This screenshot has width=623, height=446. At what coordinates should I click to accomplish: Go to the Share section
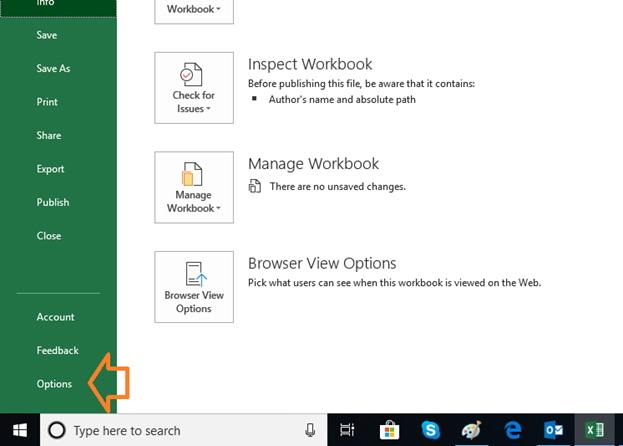[49, 135]
